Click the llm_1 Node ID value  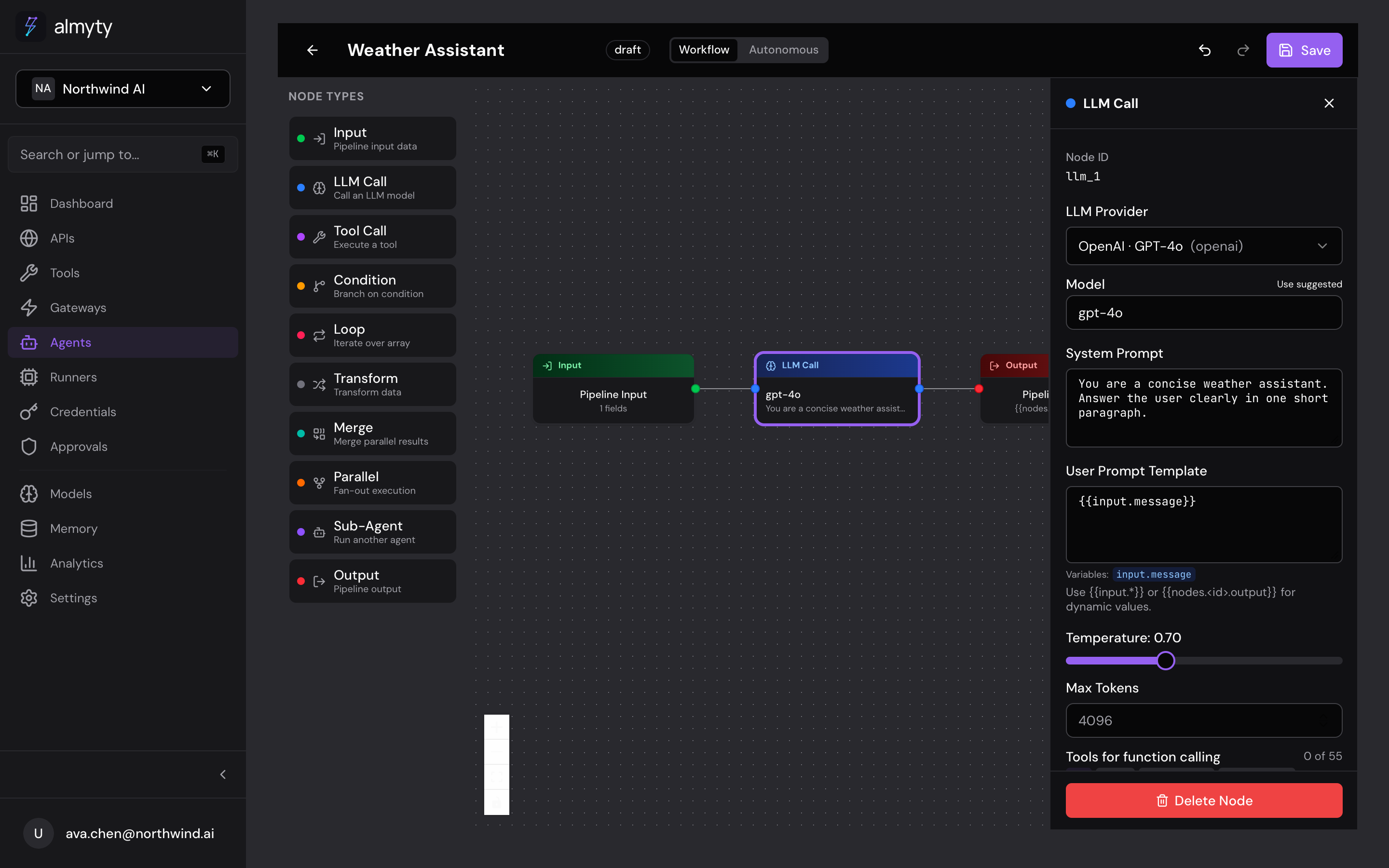(1082, 176)
